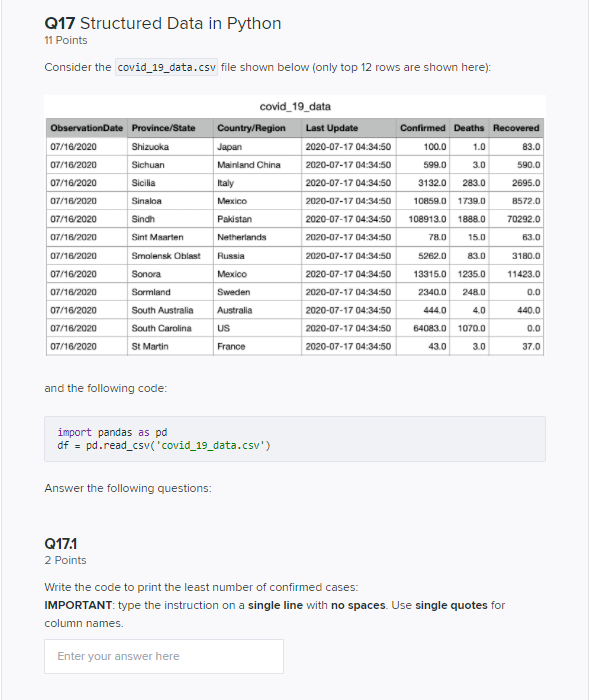Click the Province/State column header
Viewport: 605px width, 700px height.
[170, 128]
